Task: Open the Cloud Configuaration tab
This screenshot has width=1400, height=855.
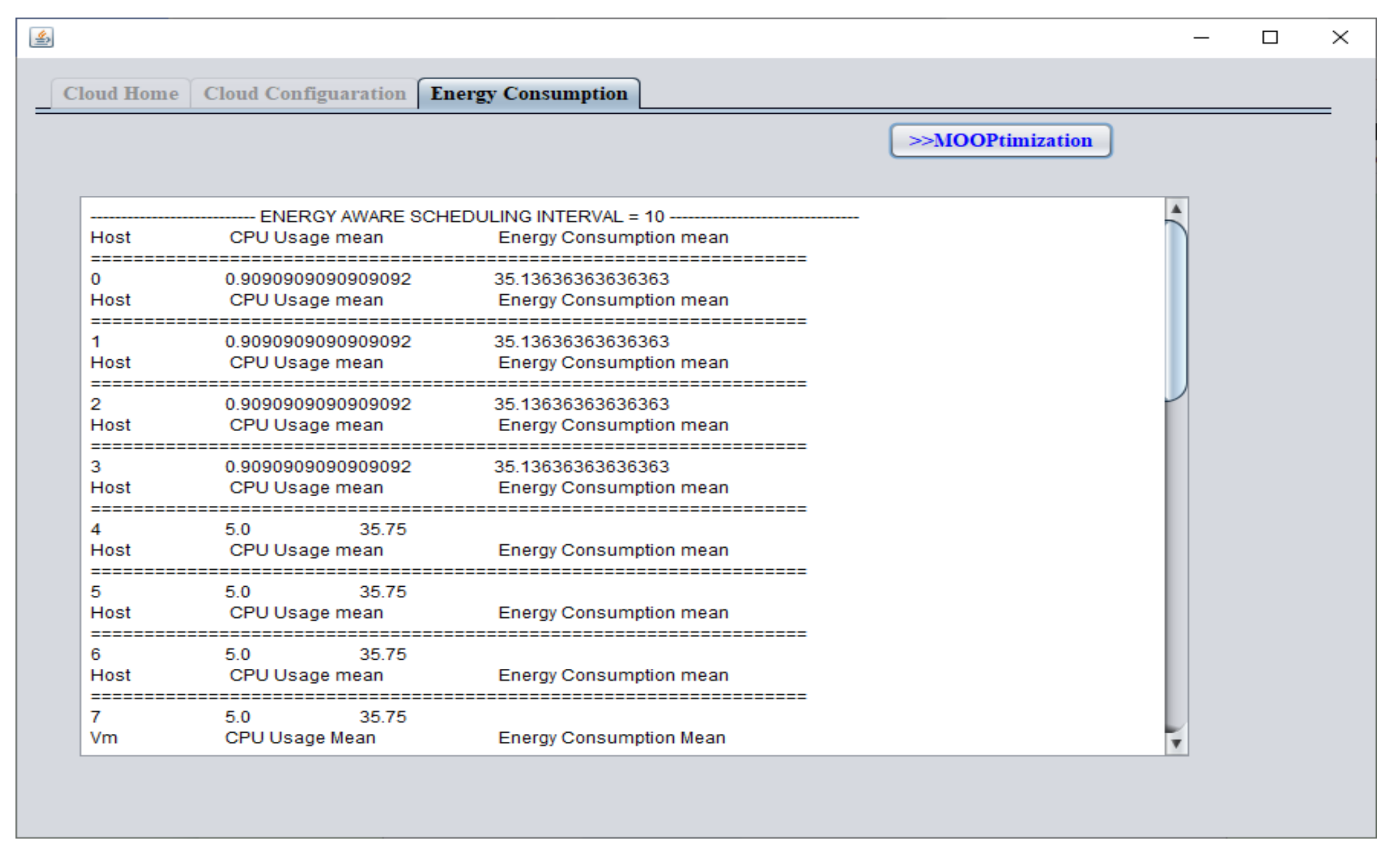Action: [x=304, y=94]
